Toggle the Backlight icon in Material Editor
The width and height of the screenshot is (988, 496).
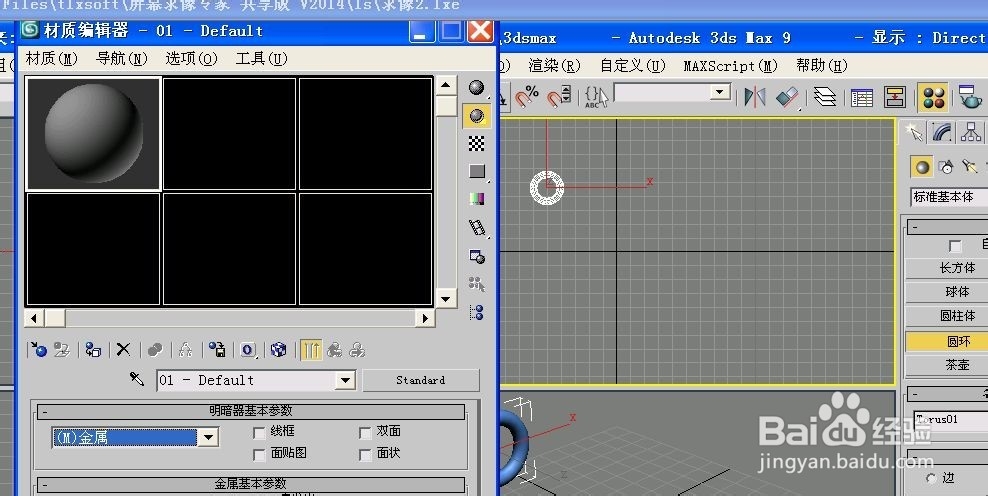click(x=477, y=116)
